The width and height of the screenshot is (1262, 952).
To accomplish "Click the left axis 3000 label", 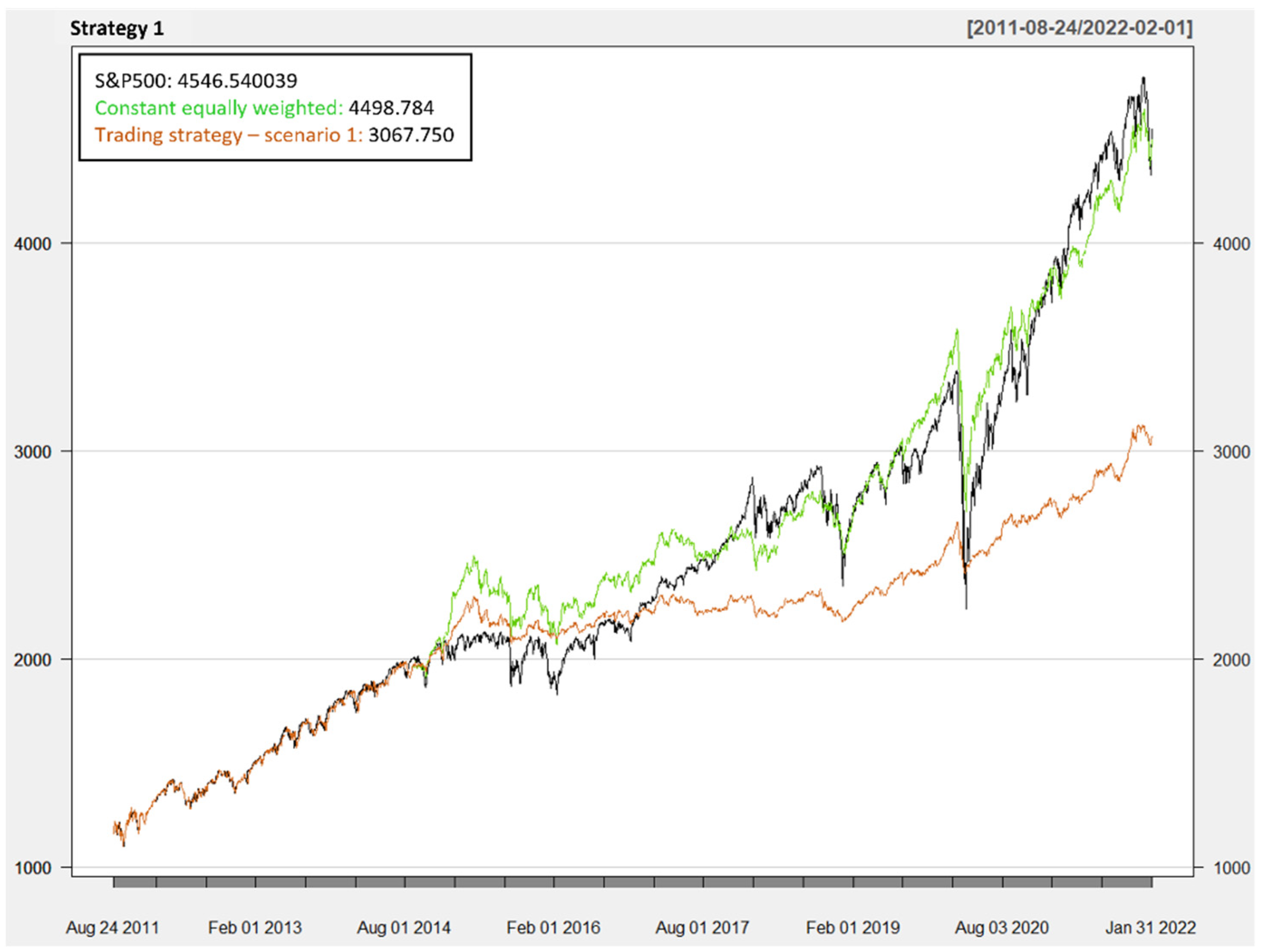I will tap(33, 451).
